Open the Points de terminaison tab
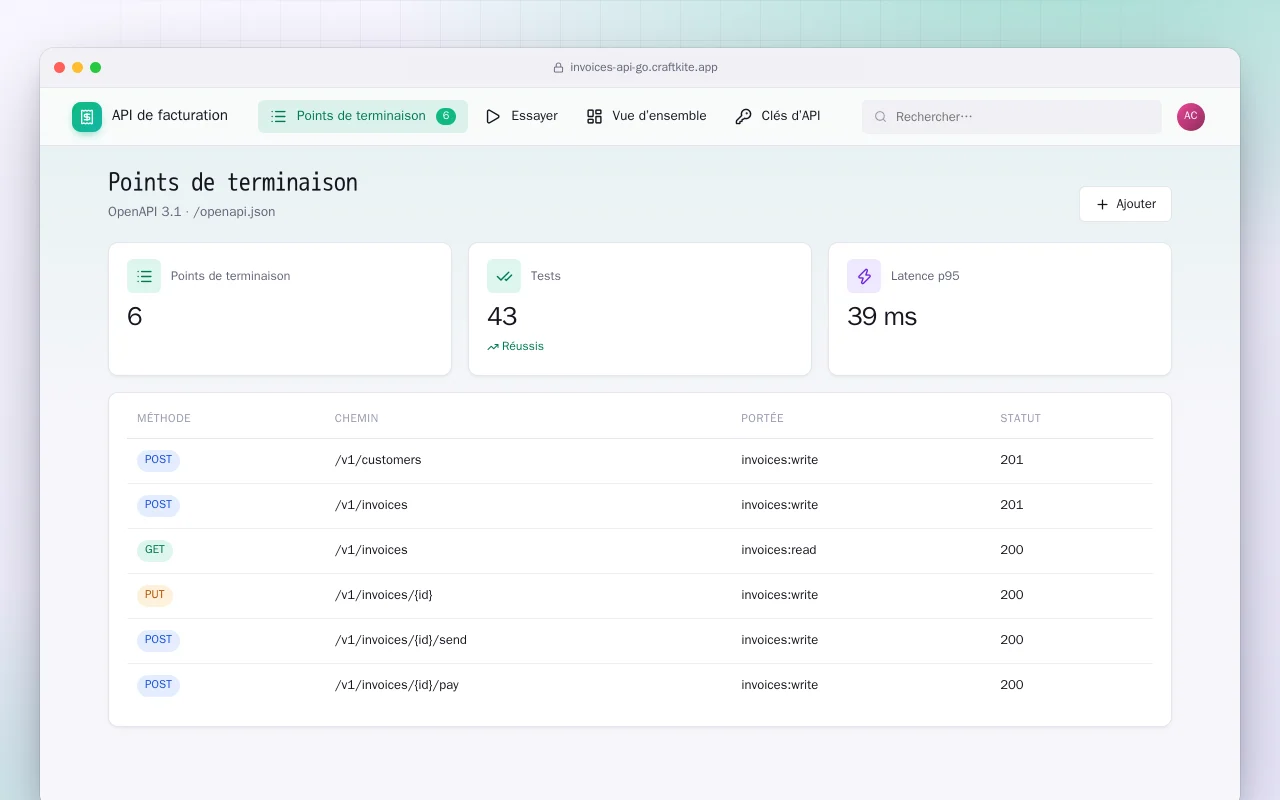 [x=363, y=116]
